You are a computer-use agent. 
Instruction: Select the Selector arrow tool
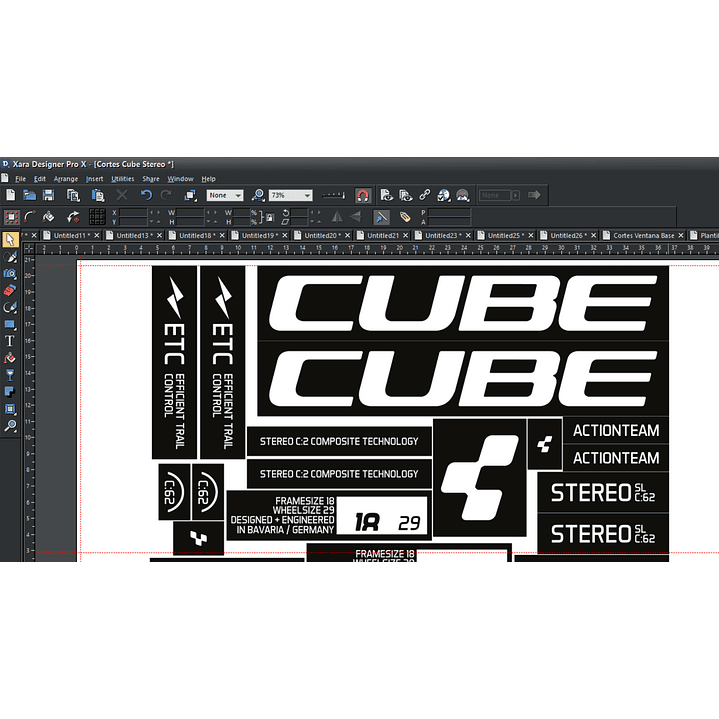click(9, 240)
